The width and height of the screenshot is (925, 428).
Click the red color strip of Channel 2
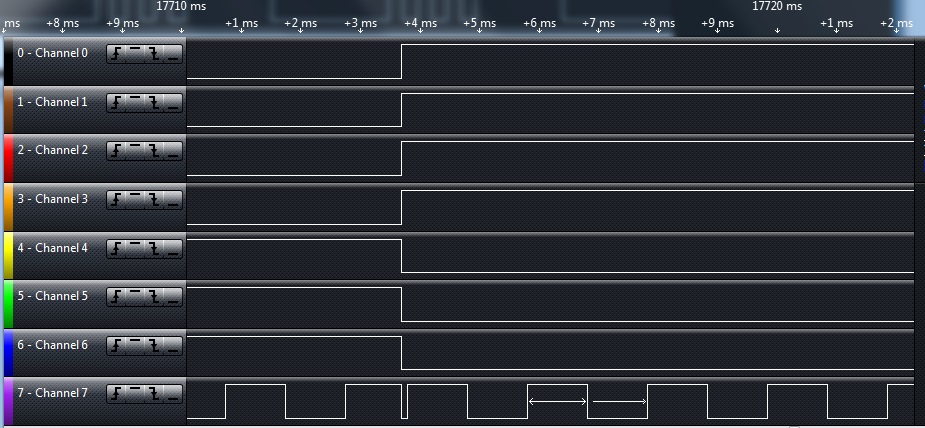pyautogui.click(x=8, y=158)
